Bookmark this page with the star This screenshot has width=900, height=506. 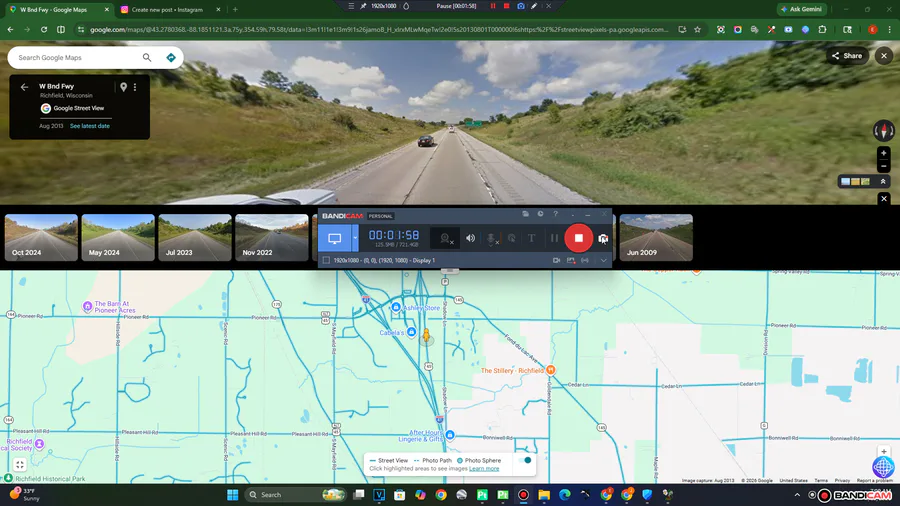697,29
